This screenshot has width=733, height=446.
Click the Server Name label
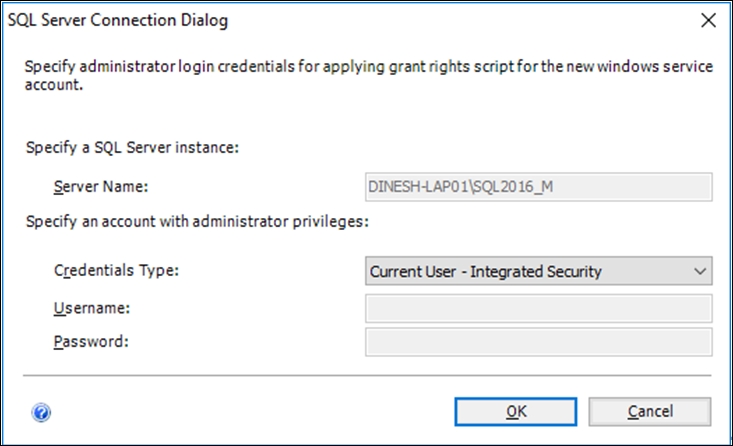(101, 187)
